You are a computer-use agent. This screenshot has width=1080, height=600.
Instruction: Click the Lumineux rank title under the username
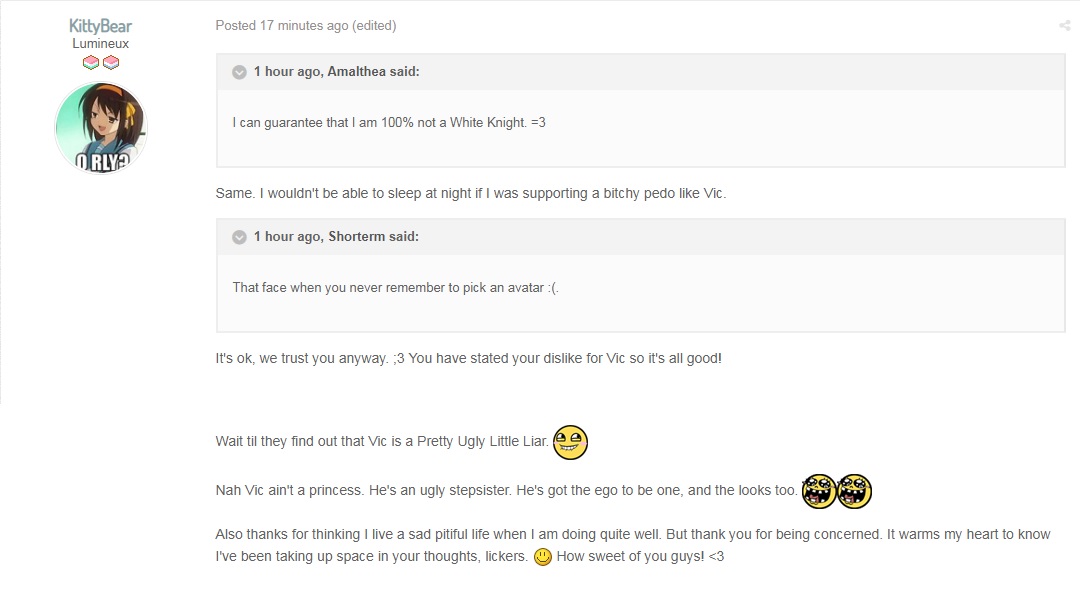(101, 43)
